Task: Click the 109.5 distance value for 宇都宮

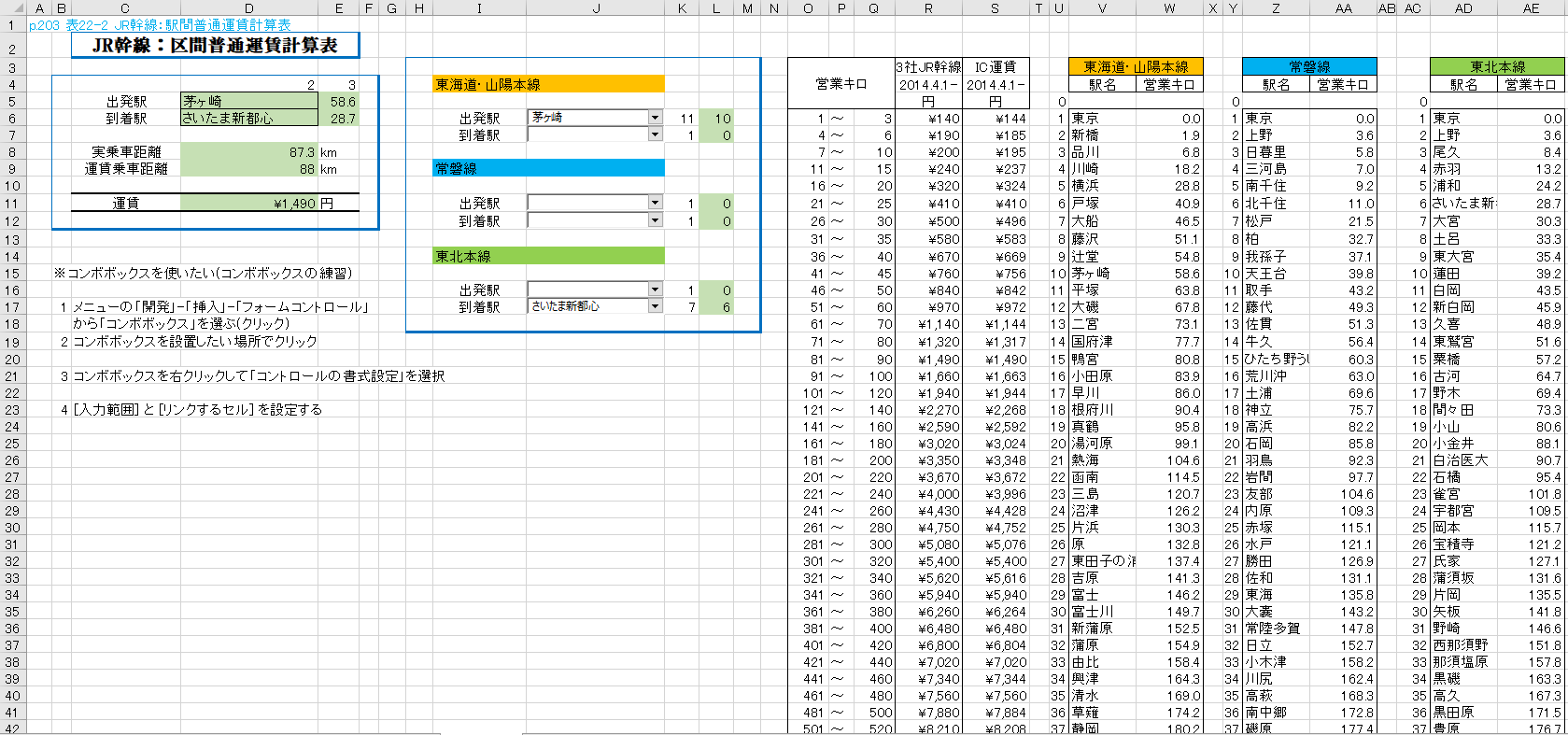Action: pos(1532,511)
